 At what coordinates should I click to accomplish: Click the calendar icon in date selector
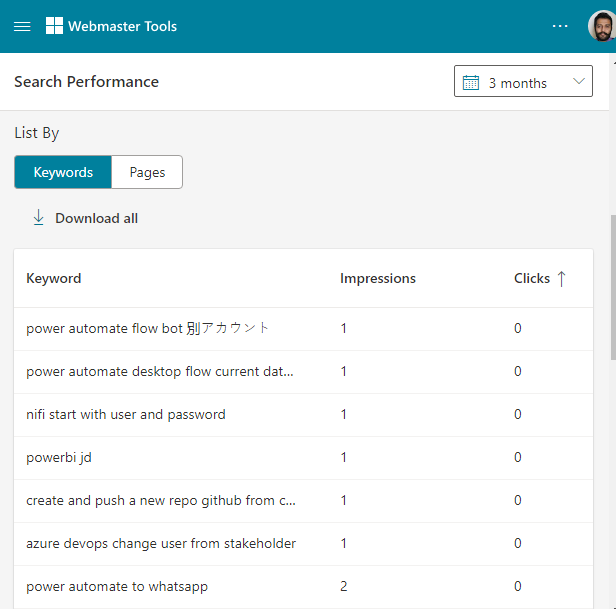[471, 83]
